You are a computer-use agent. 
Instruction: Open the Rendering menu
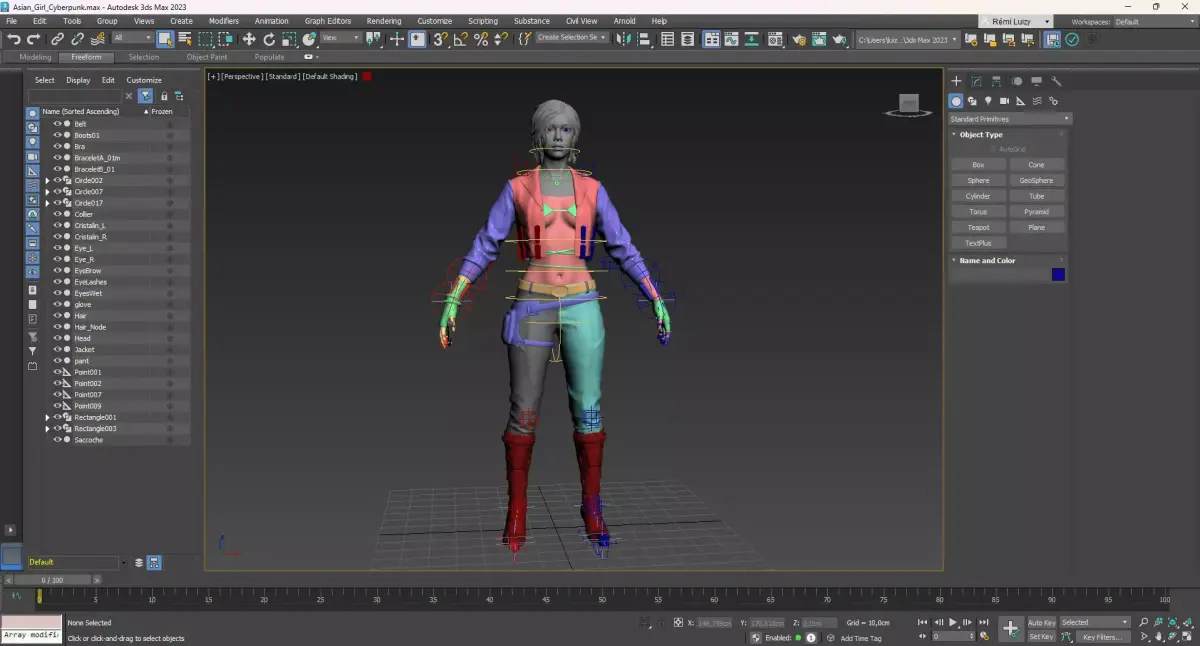point(384,21)
